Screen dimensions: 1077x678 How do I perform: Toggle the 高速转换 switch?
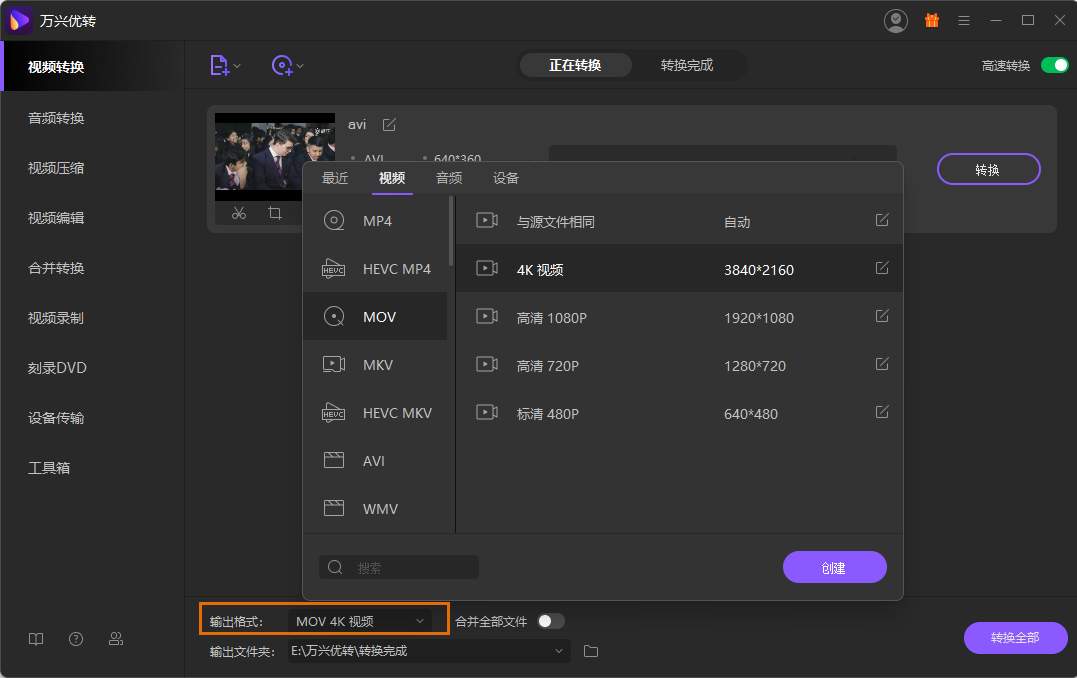(1054, 65)
